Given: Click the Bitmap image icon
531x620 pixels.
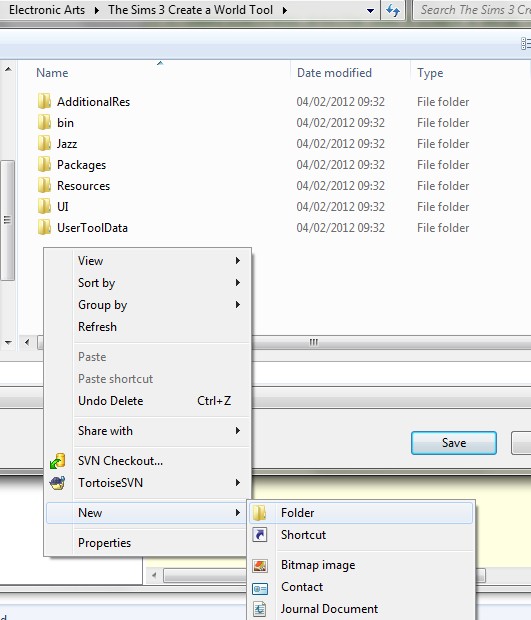Looking at the screenshot, I should pos(260,565).
